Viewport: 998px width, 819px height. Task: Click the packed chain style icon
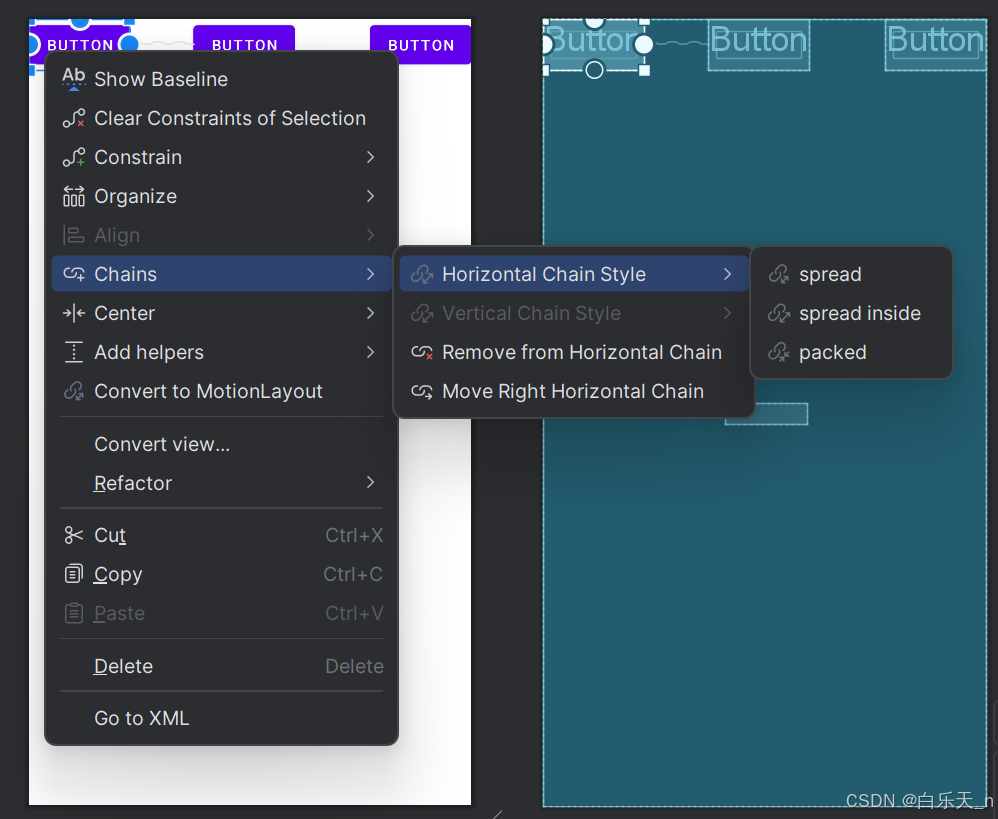[779, 352]
